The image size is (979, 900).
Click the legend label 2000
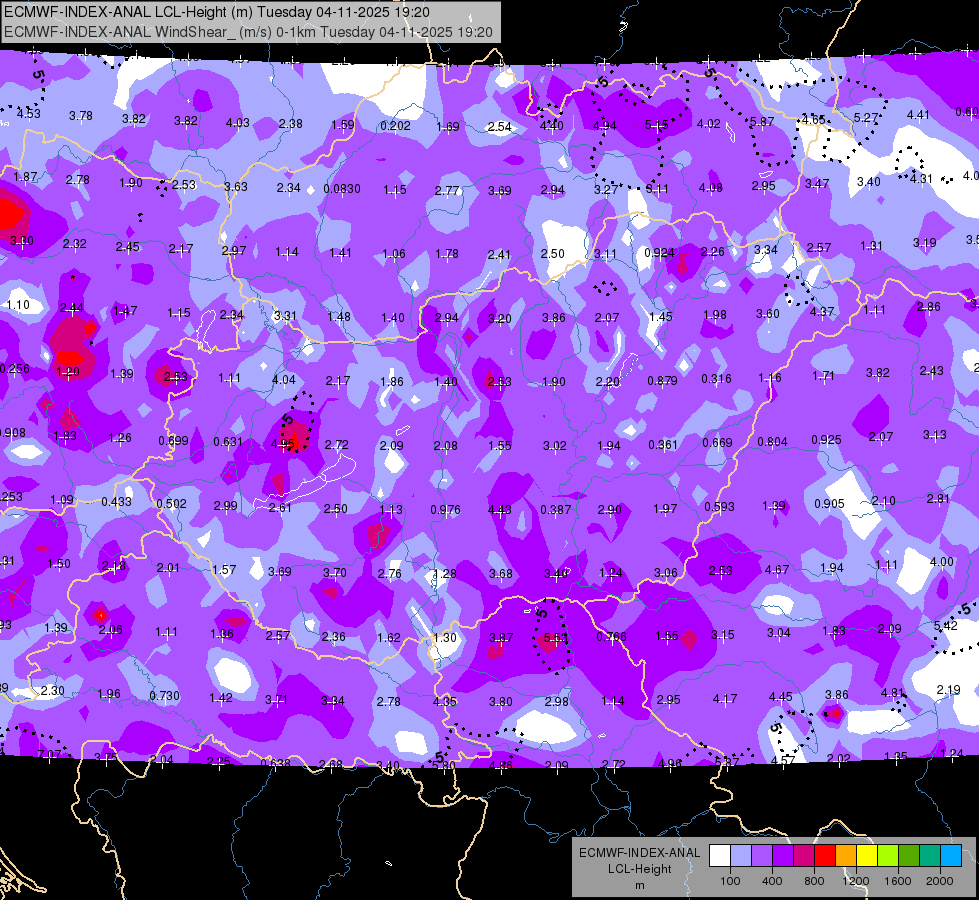[940, 881]
